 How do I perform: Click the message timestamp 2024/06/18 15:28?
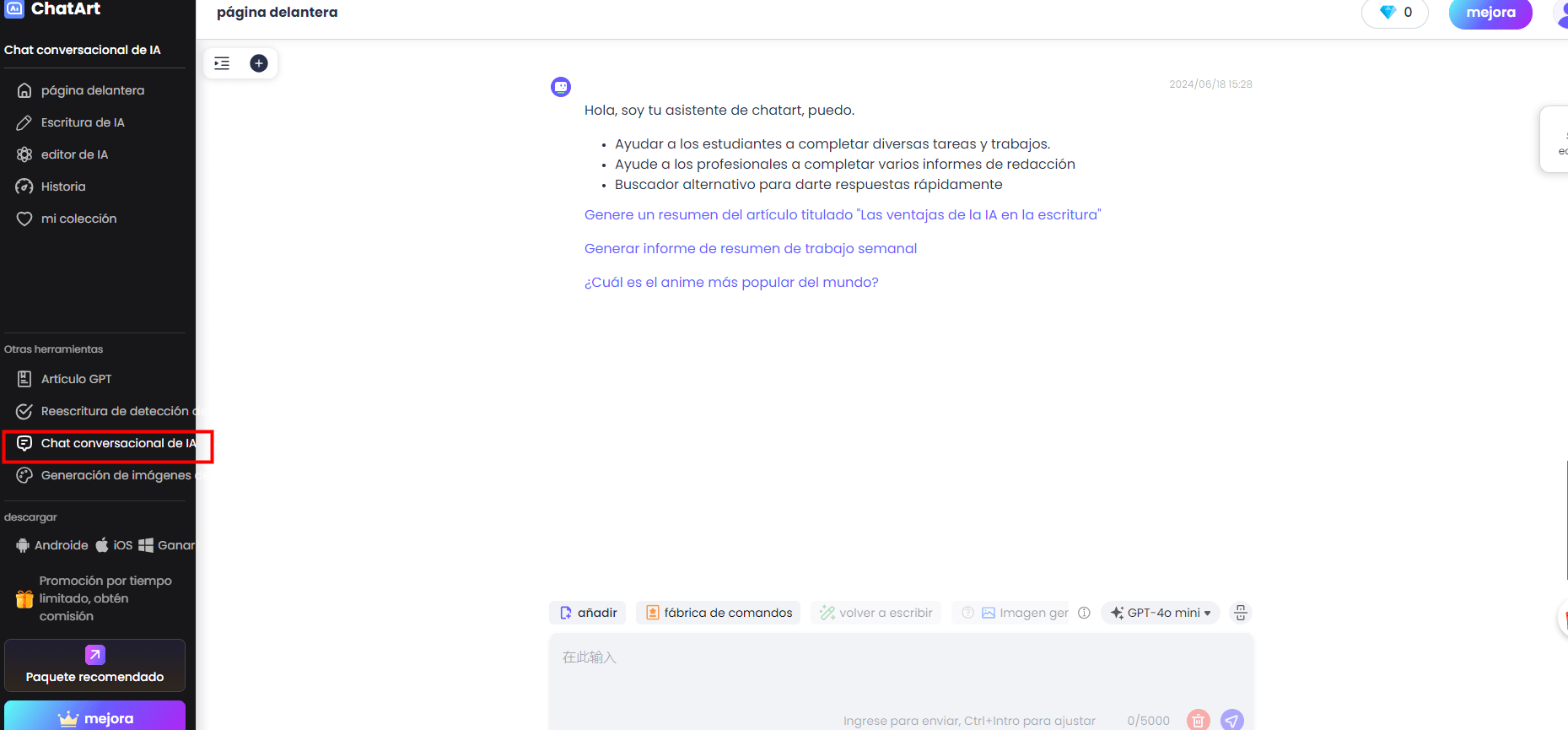point(1210,84)
